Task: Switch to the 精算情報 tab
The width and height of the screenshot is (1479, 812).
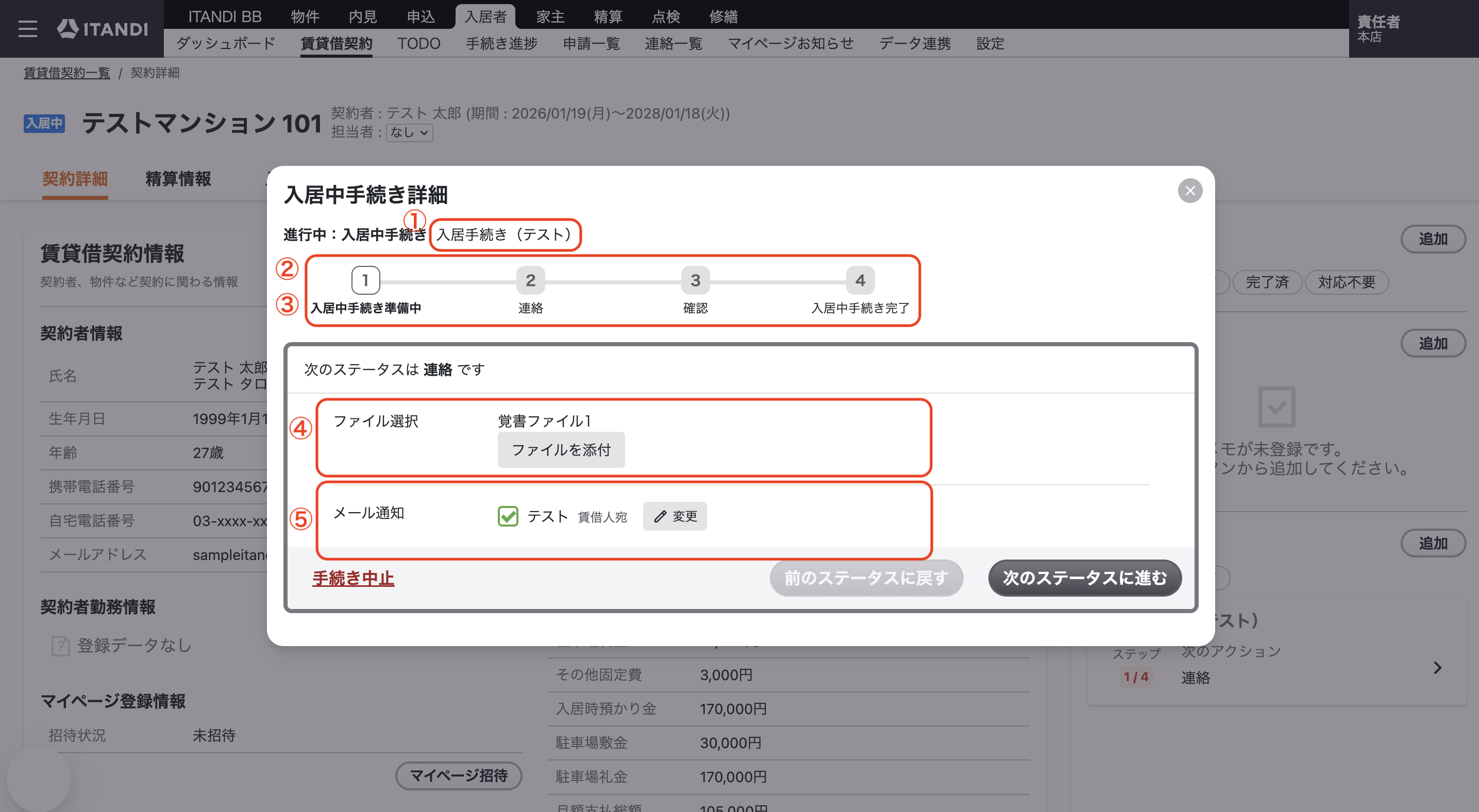Action: click(178, 179)
